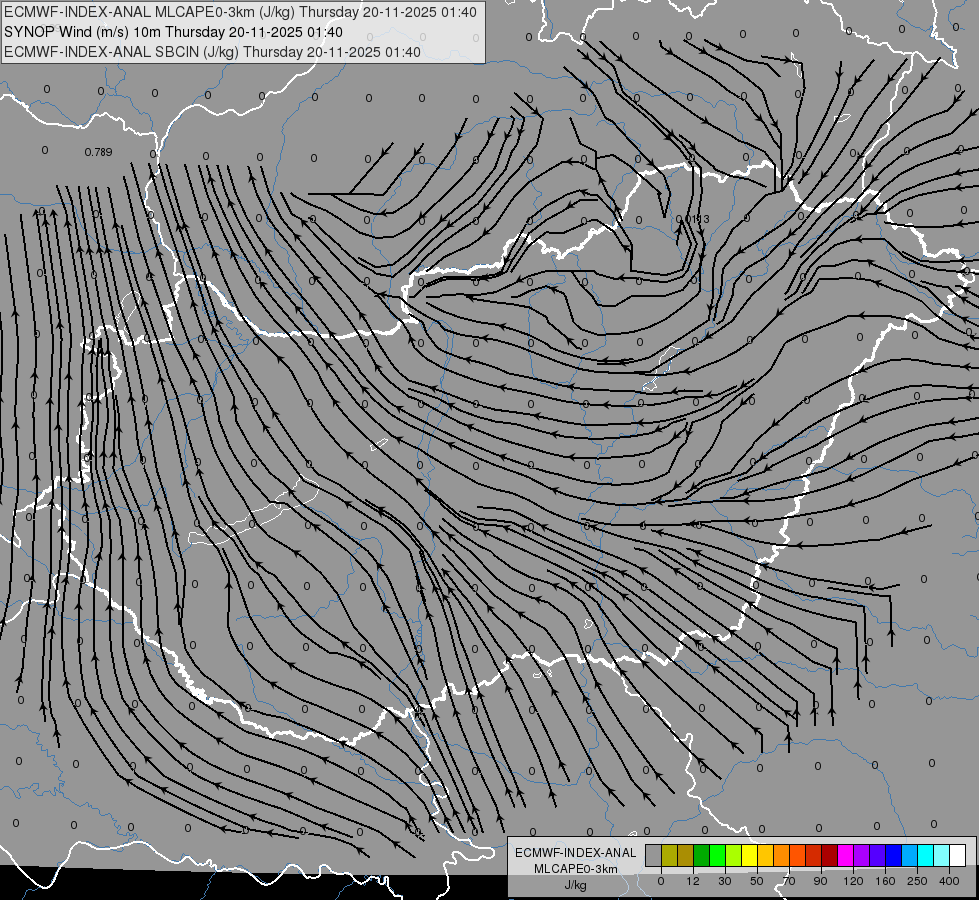This screenshot has height=900, width=979.
Task: Choose the pure blue legend swatch above 160
Action: point(894,855)
